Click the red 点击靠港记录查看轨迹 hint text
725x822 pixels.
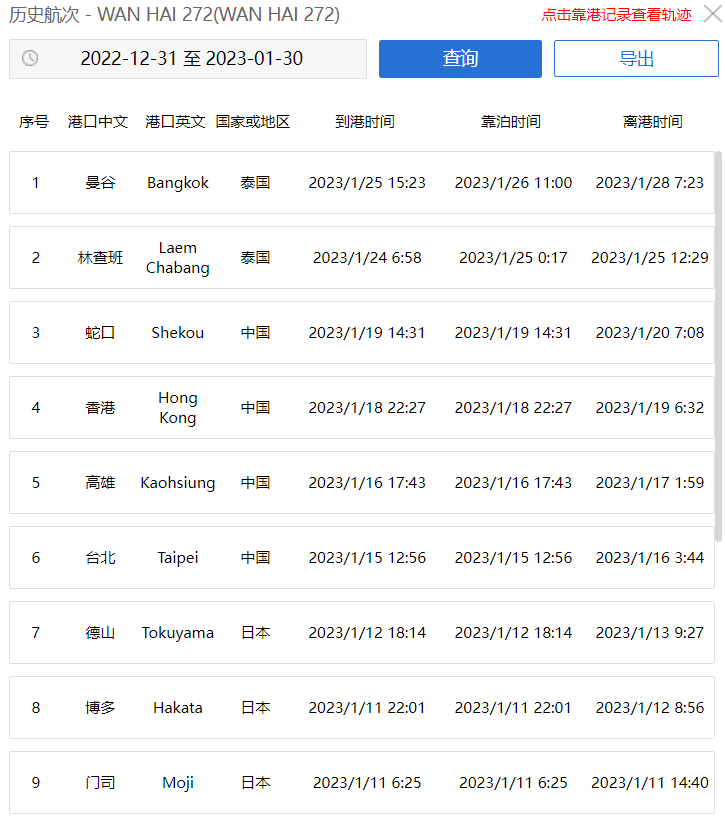point(616,15)
